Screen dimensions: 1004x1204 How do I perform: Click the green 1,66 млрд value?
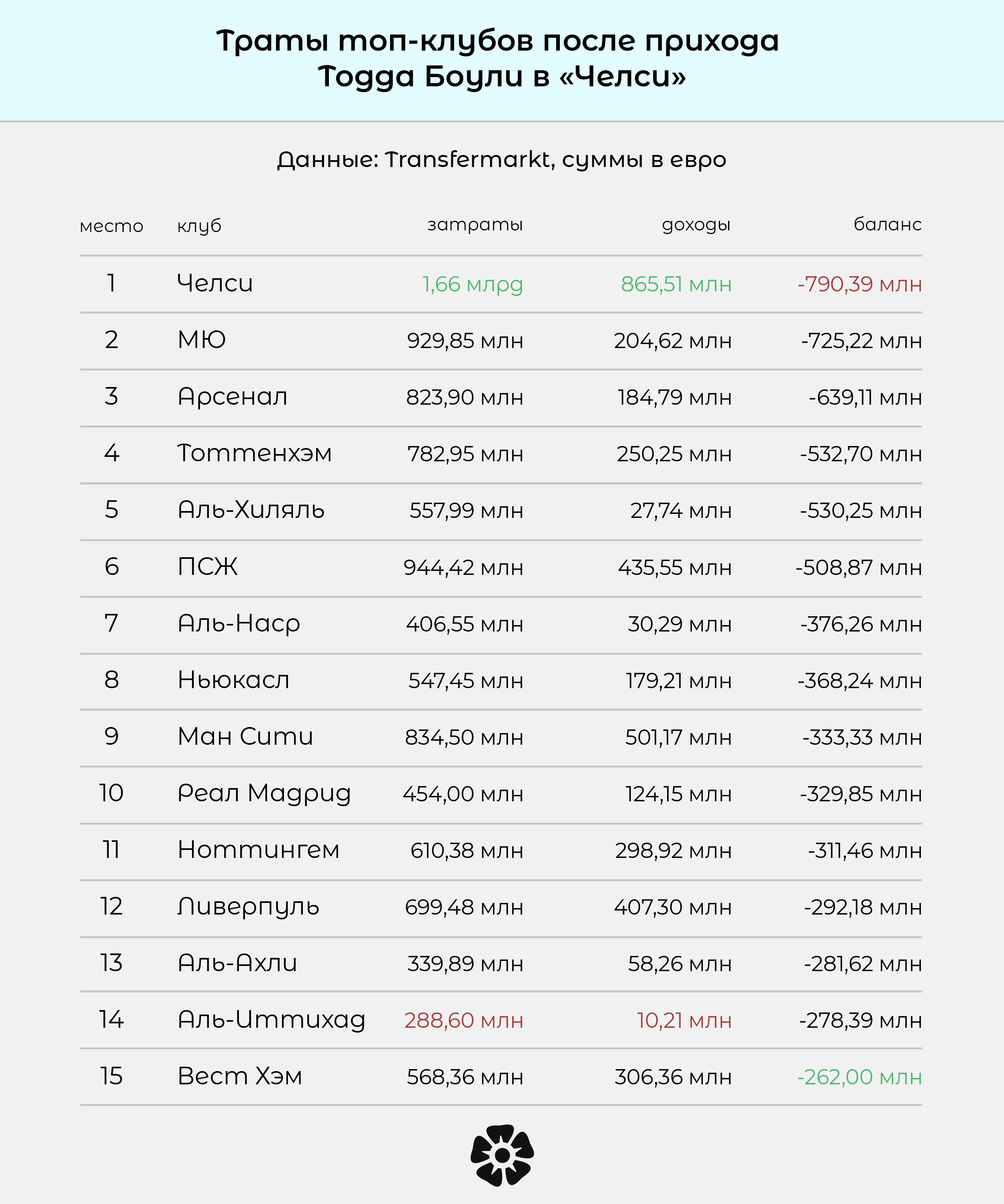[x=472, y=284]
